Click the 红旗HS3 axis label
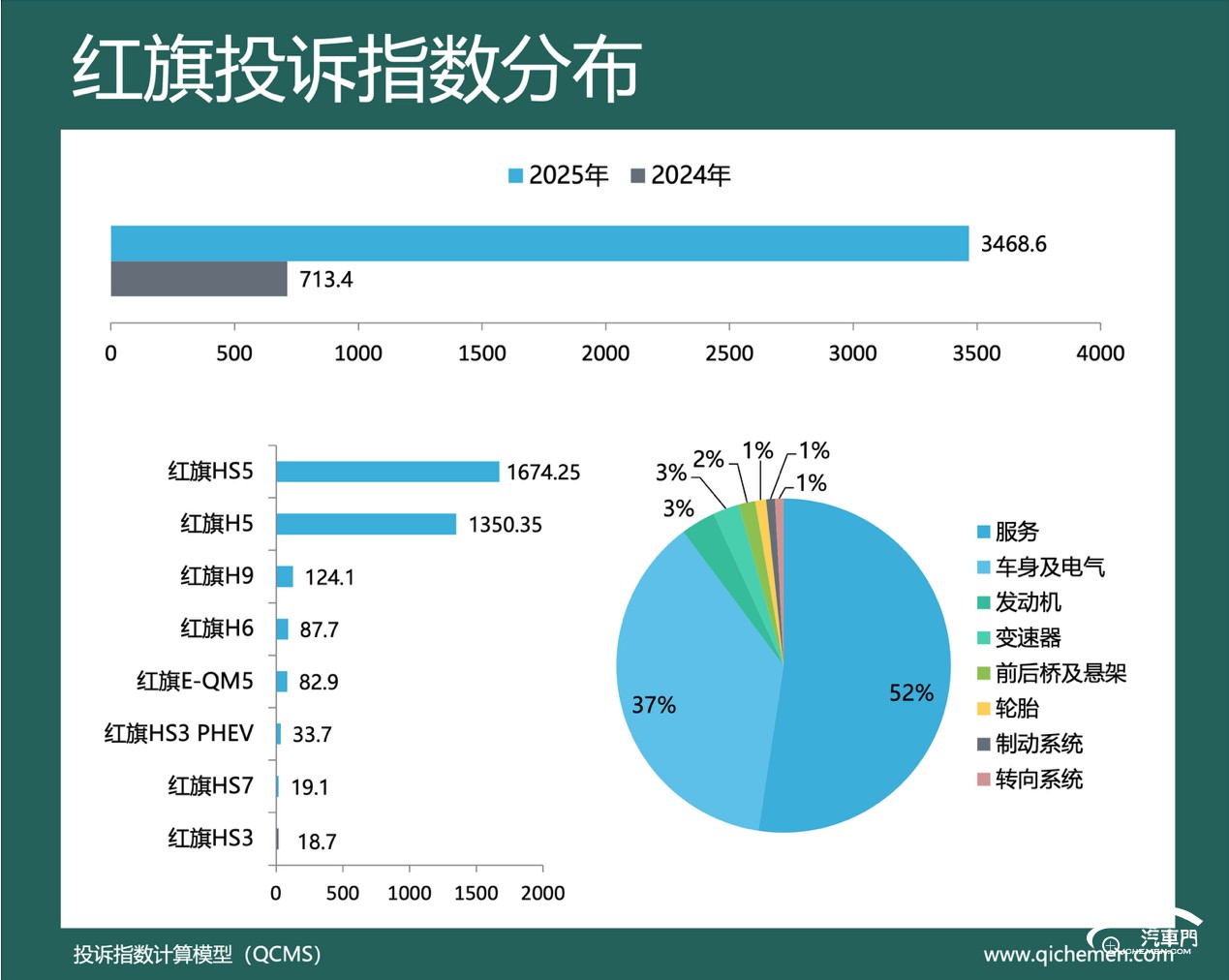Screen dimensions: 1229x980 [x=210, y=838]
